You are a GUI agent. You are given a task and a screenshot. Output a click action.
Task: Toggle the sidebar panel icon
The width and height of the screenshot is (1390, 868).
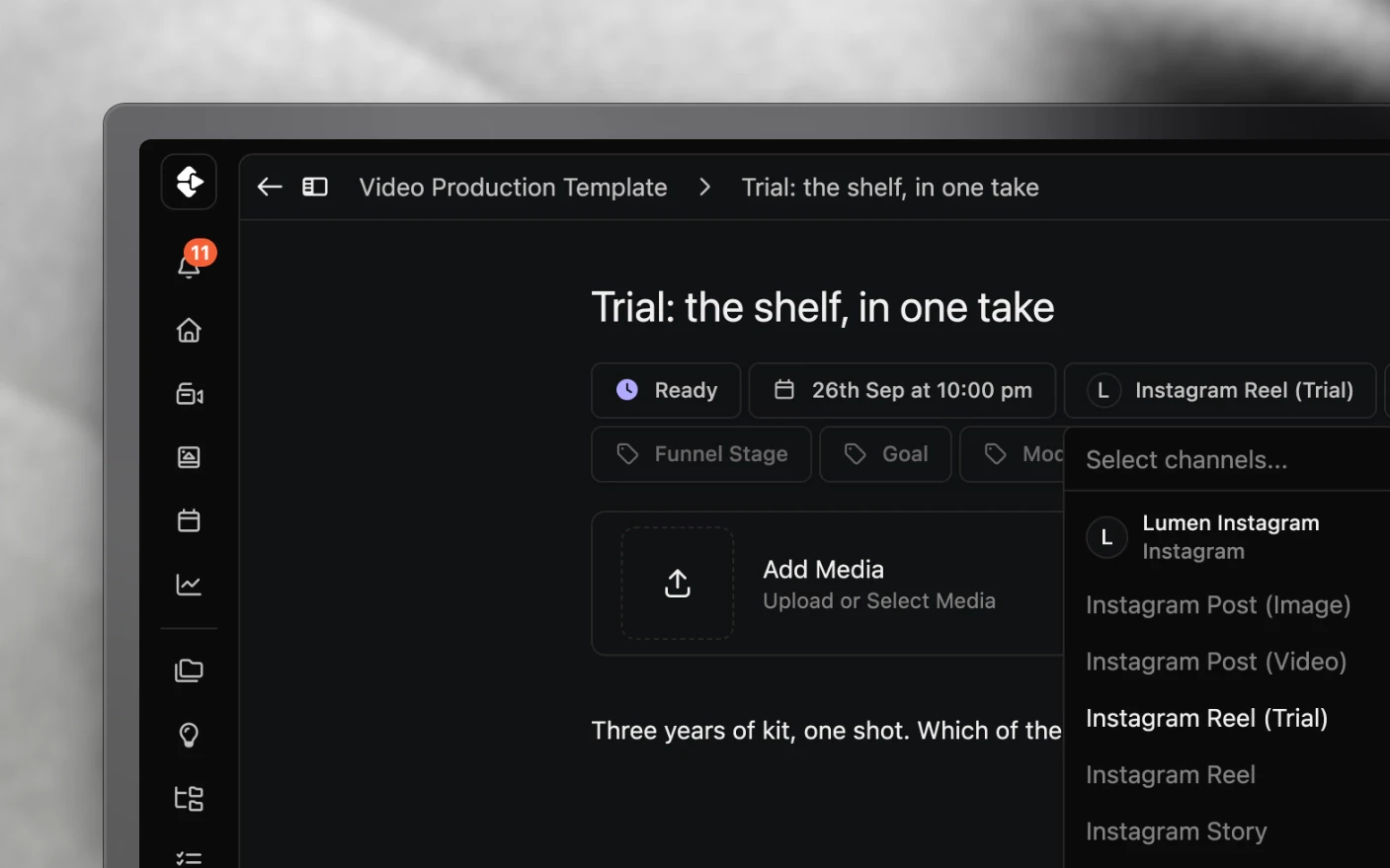point(315,187)
